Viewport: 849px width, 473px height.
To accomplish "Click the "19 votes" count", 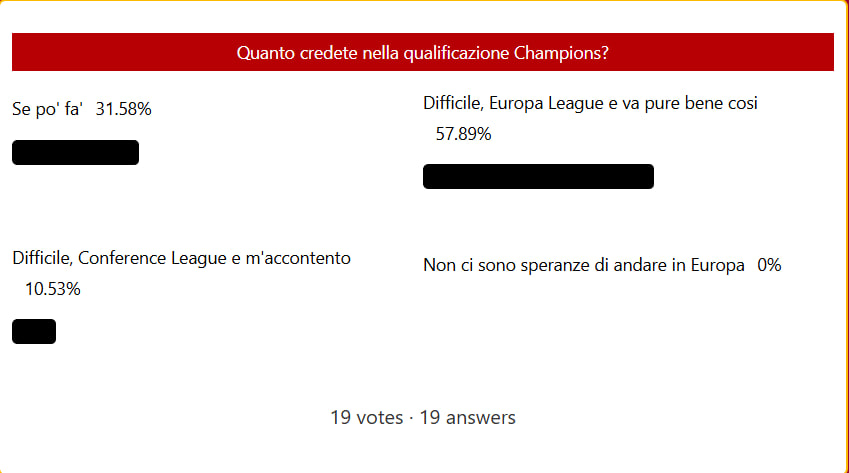I will [367, 417].
